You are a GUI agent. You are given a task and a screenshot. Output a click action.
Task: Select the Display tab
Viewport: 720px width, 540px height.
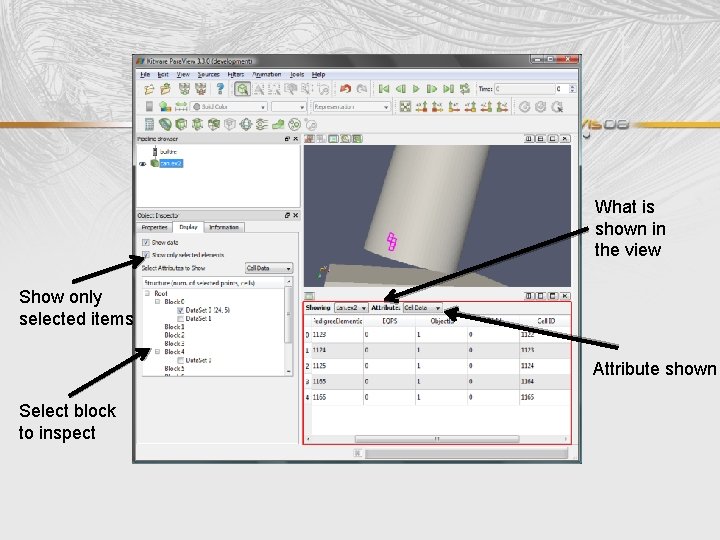[x=188, y=227]
